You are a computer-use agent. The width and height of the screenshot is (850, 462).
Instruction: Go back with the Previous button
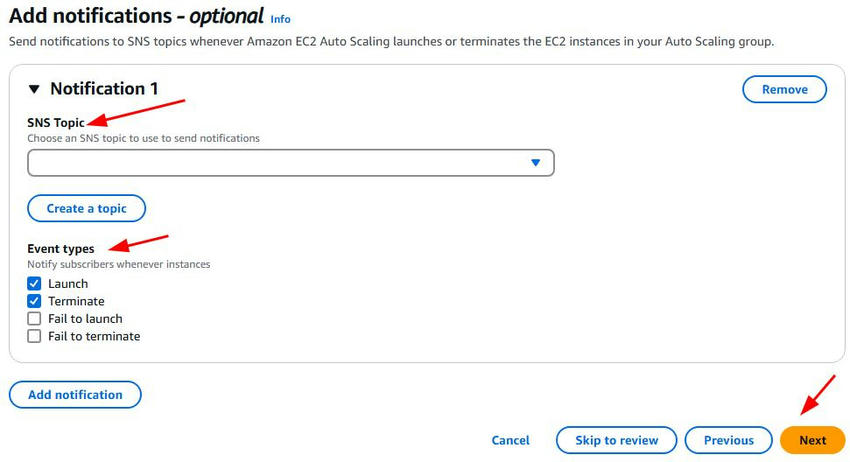pos(728,440)
